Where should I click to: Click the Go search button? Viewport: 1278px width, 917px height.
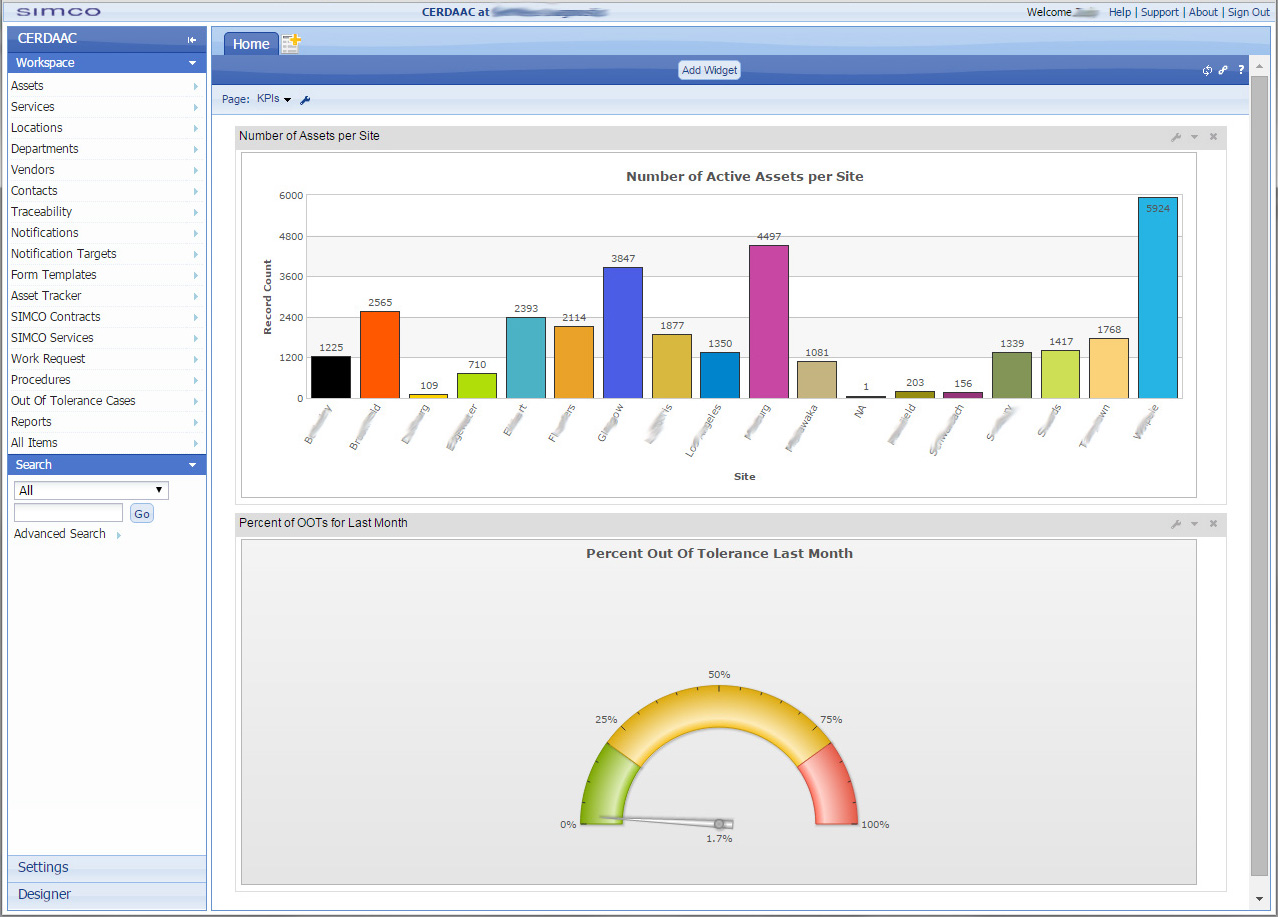click(142, 514)
